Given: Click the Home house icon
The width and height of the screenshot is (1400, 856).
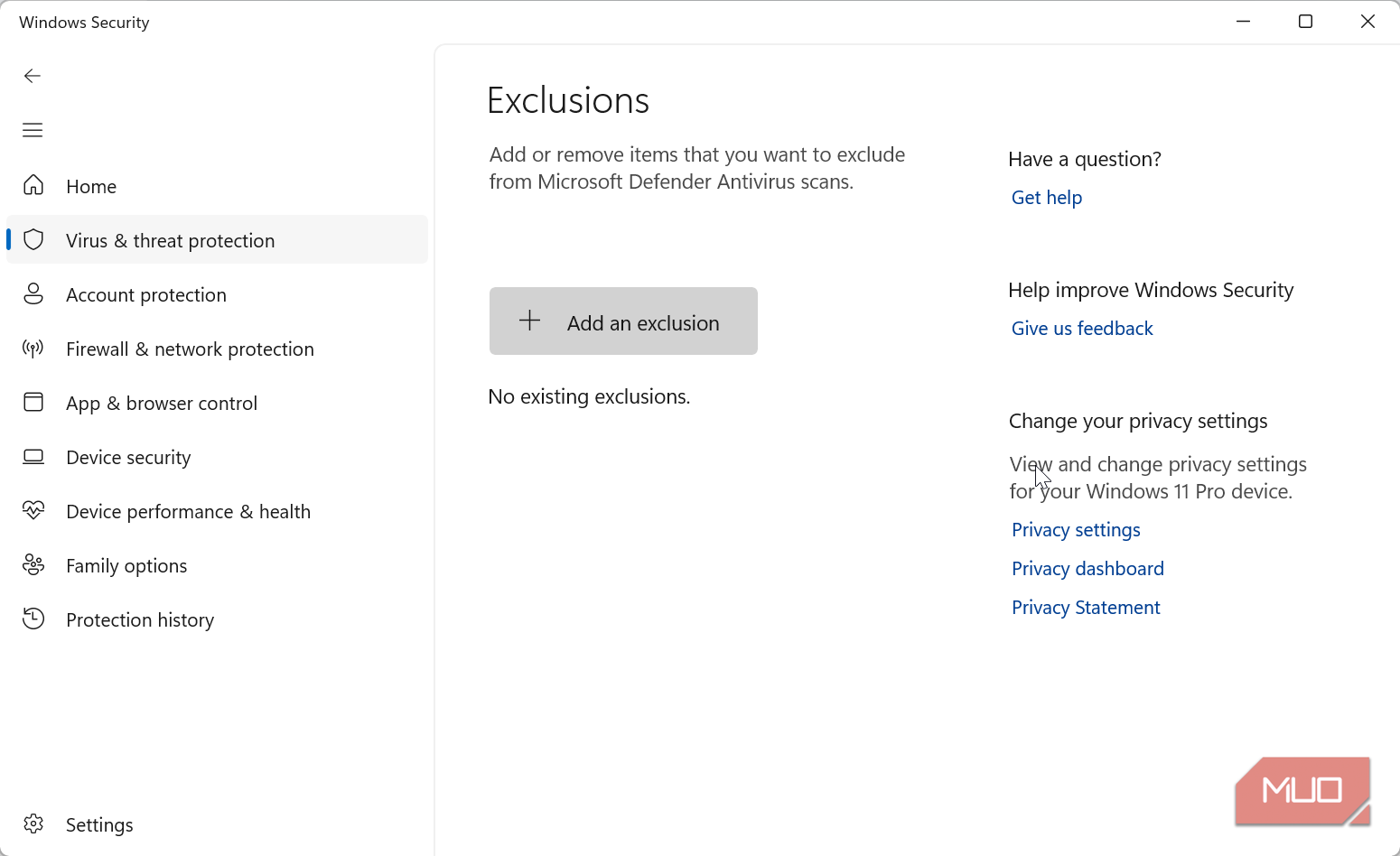Looking at the screenshot, I should [33, 185].
